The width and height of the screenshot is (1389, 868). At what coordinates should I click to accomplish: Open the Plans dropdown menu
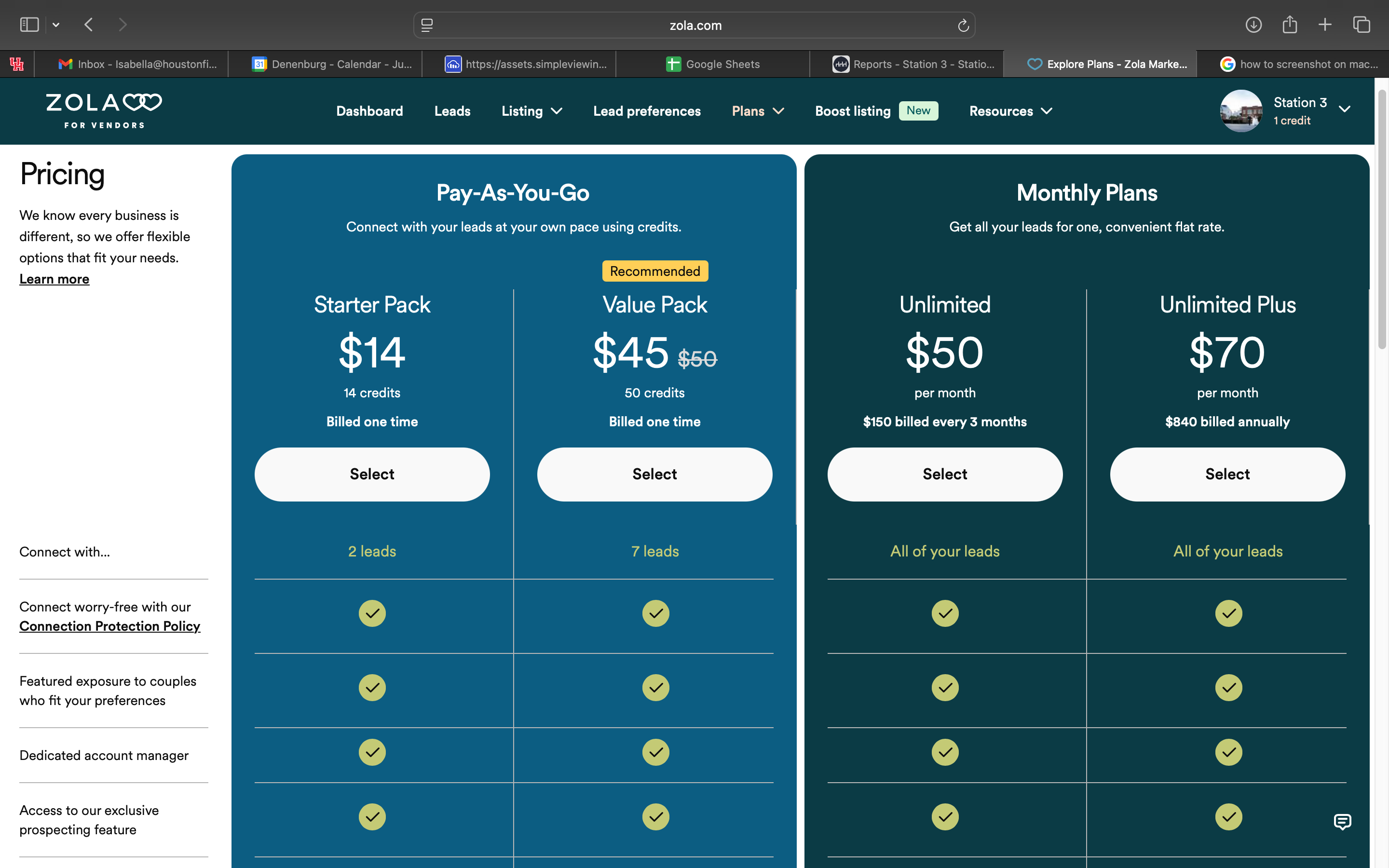(758, 111)
